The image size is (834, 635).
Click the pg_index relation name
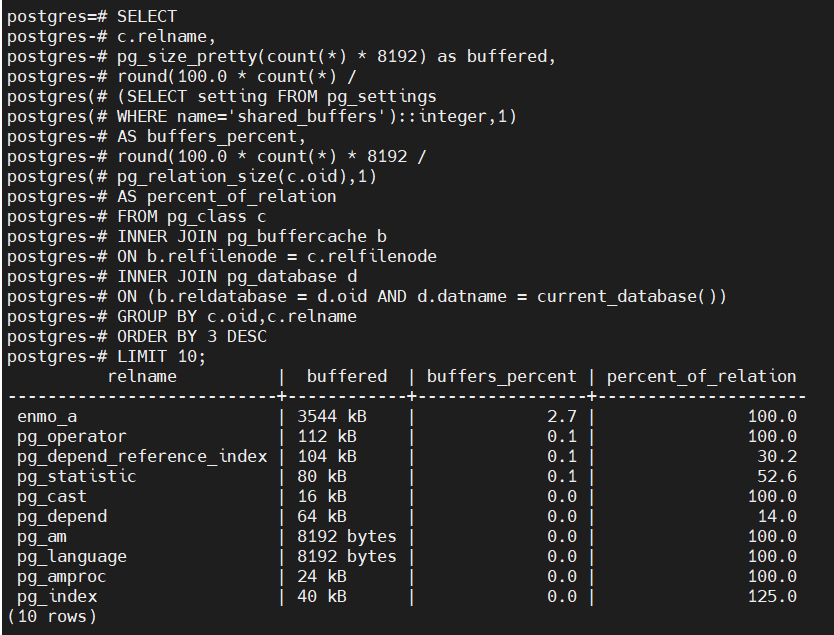[57, 597]
